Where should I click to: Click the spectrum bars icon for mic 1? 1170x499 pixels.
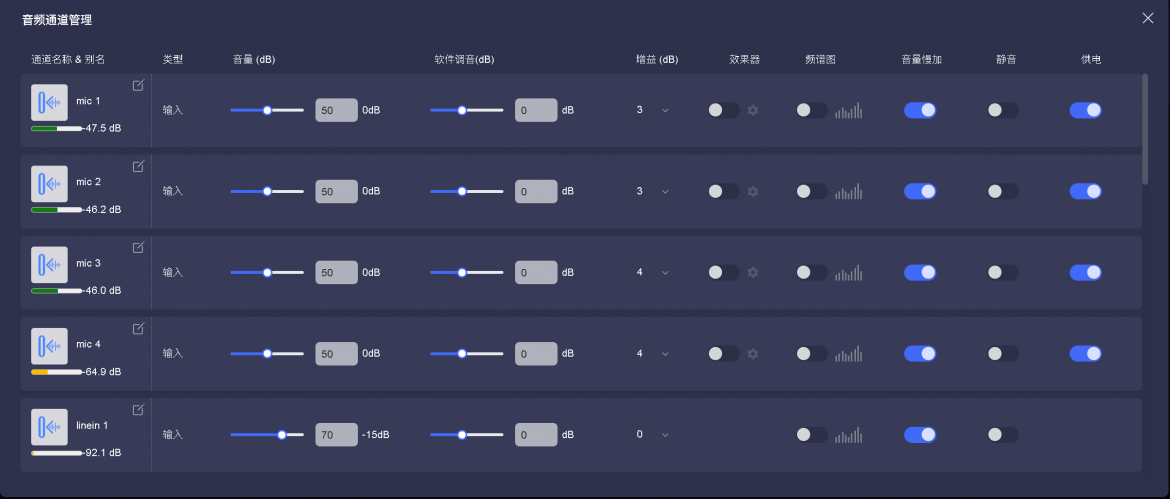[x=848, y=110]
